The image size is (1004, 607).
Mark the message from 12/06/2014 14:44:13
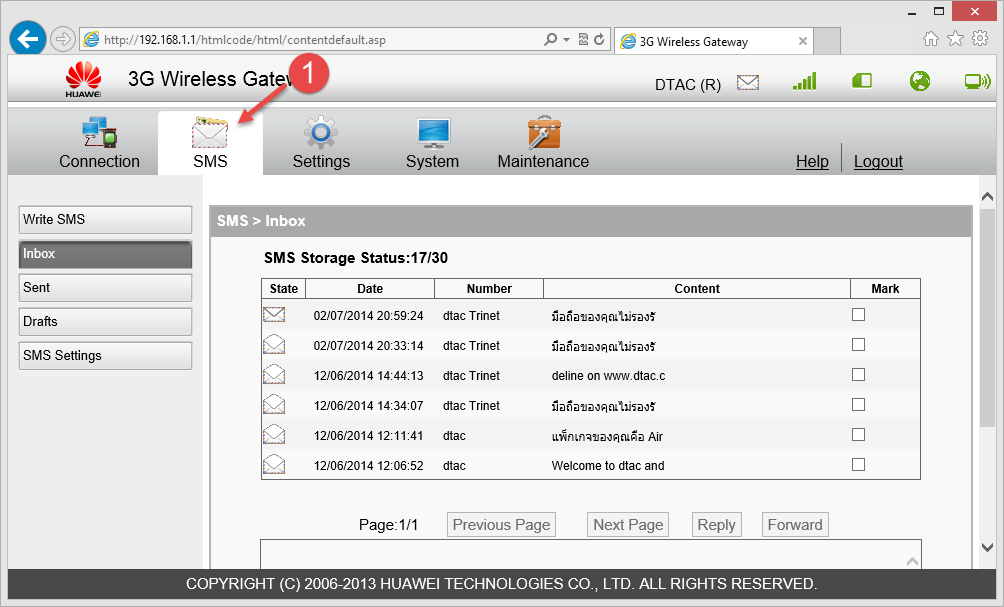pyautogui.click(x=859, y=375)
